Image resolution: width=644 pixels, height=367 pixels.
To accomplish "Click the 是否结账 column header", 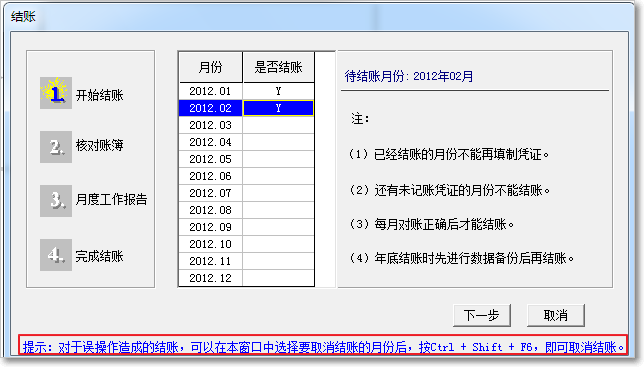I will [278, 67].
